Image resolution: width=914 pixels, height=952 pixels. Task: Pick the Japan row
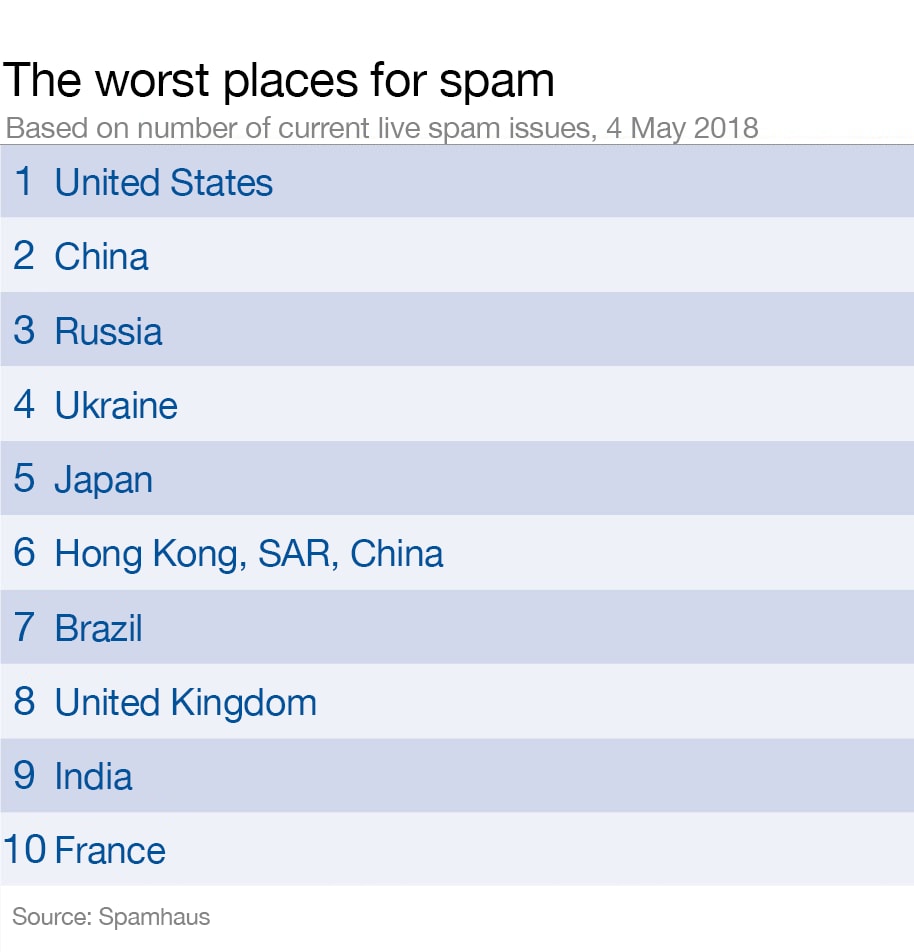(x=457, y=478)
